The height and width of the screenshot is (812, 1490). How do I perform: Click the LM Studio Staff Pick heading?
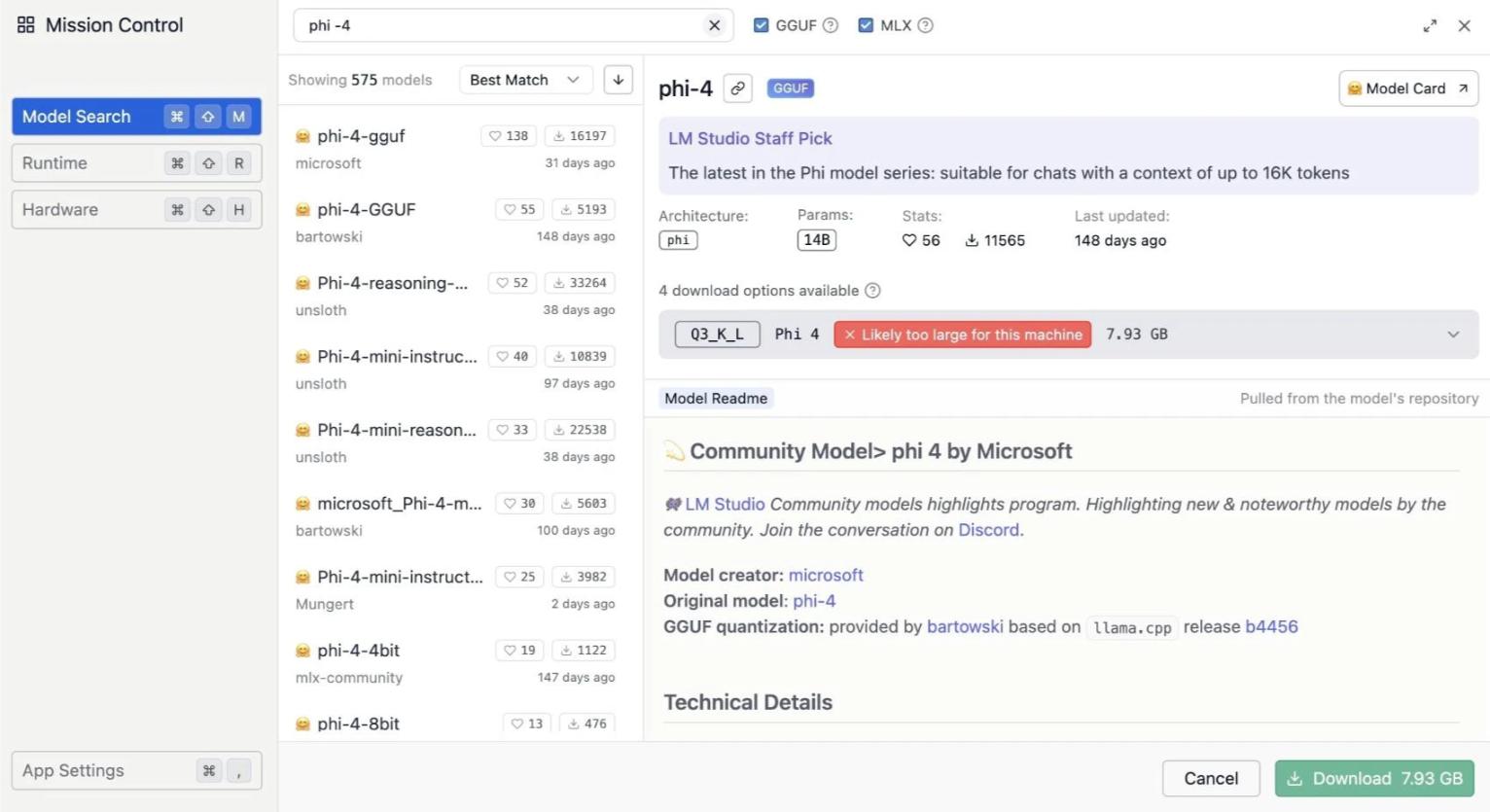coord(750,139)
